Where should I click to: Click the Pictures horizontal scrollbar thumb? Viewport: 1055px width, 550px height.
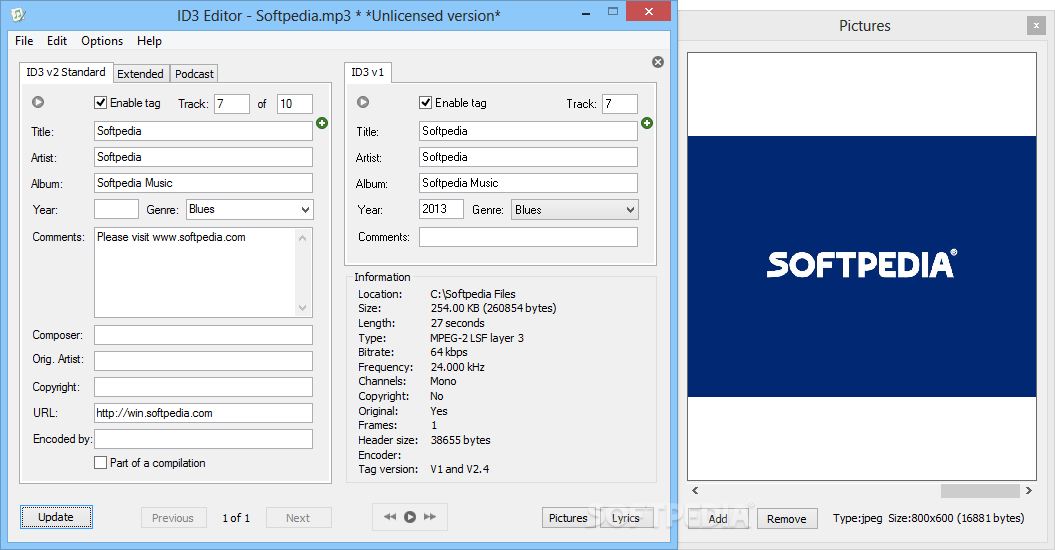(980, 491)
